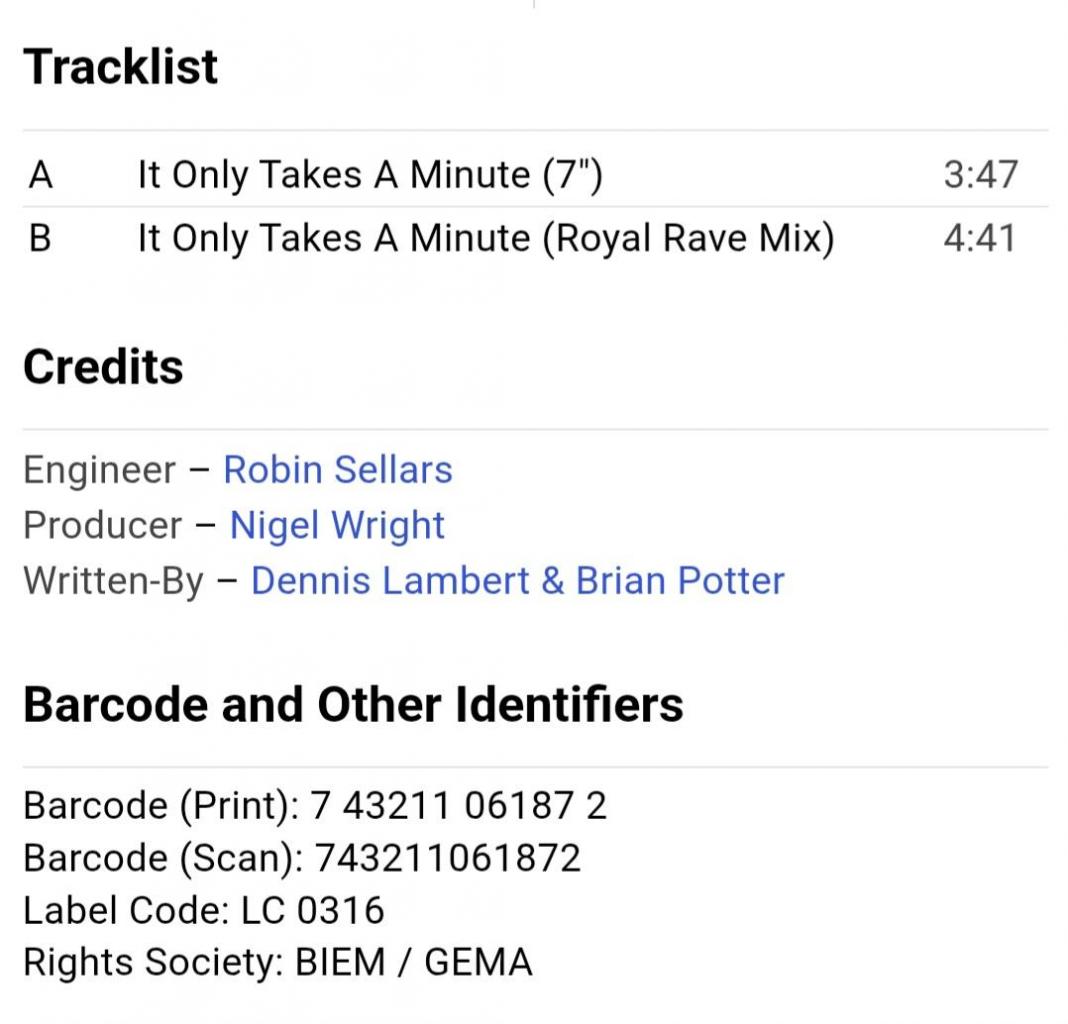The height and width of the screenshot is (1024, 1068).
Task: Click the Barcode (Scan) line
Action: pos(301,858)
